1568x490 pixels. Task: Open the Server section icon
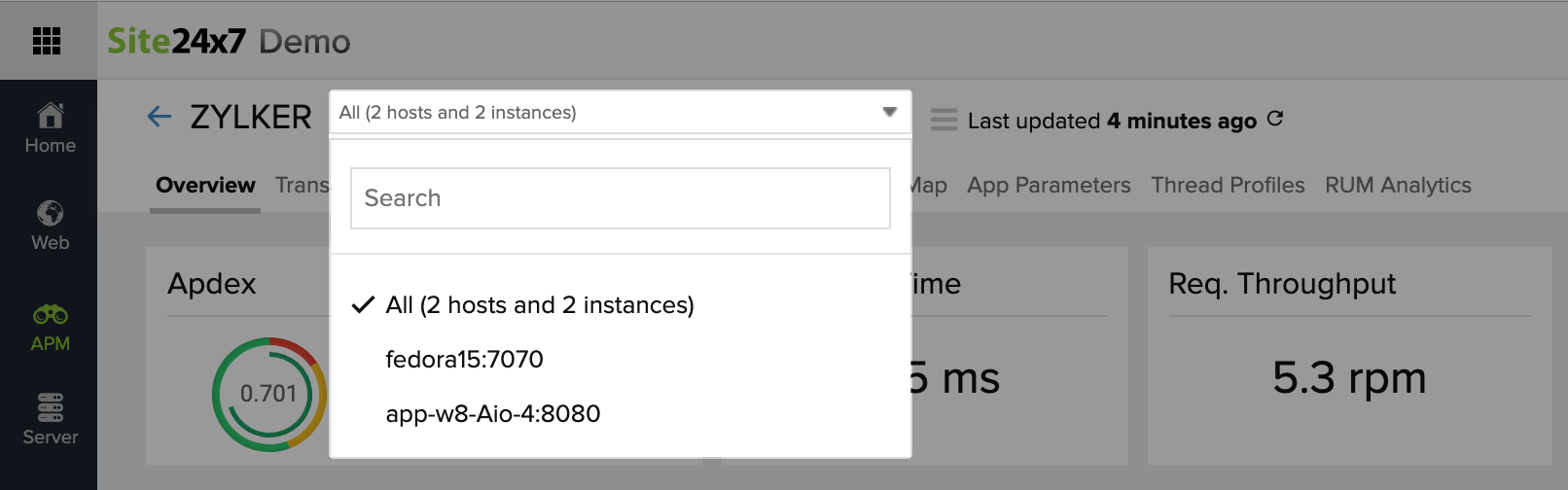51,406
